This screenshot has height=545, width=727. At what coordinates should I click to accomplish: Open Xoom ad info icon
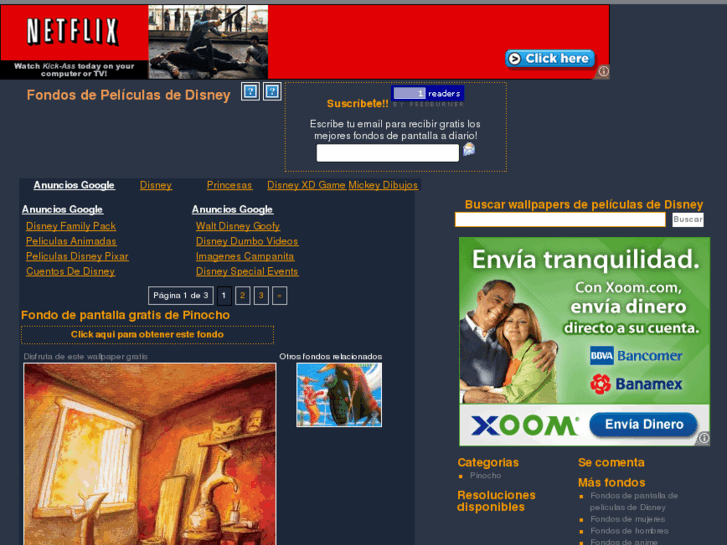click(x=704, y=438)
